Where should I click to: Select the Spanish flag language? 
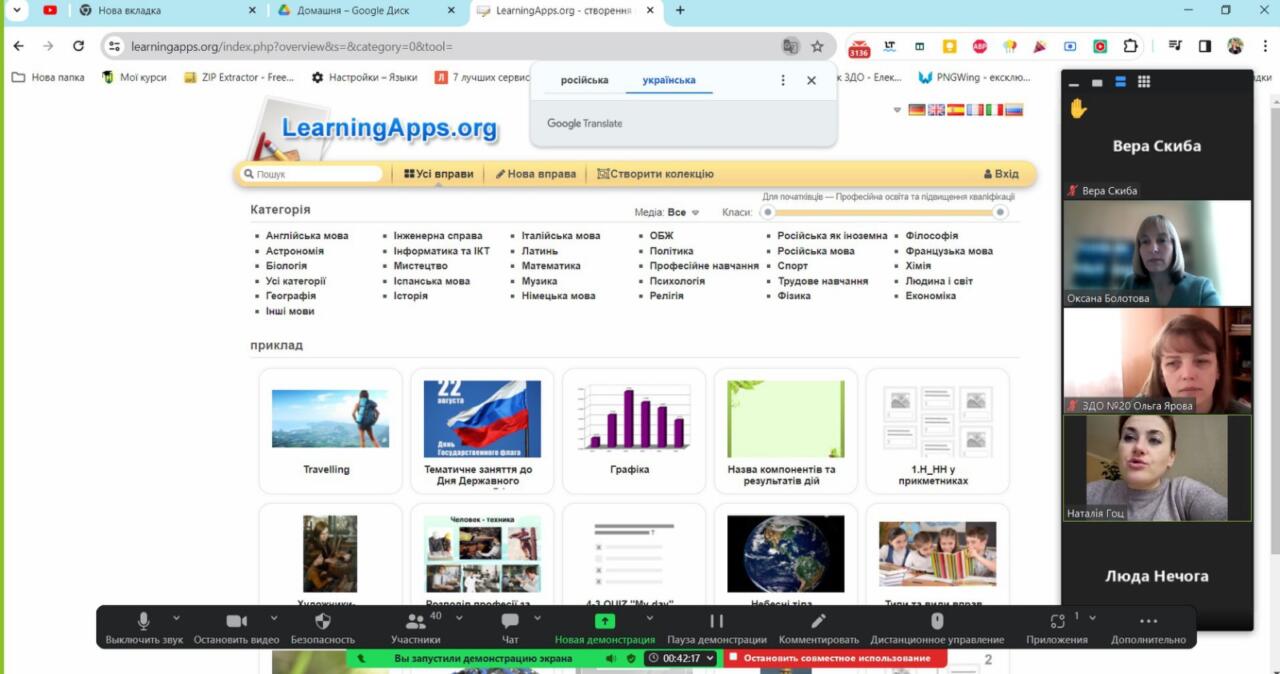point(956,110)
